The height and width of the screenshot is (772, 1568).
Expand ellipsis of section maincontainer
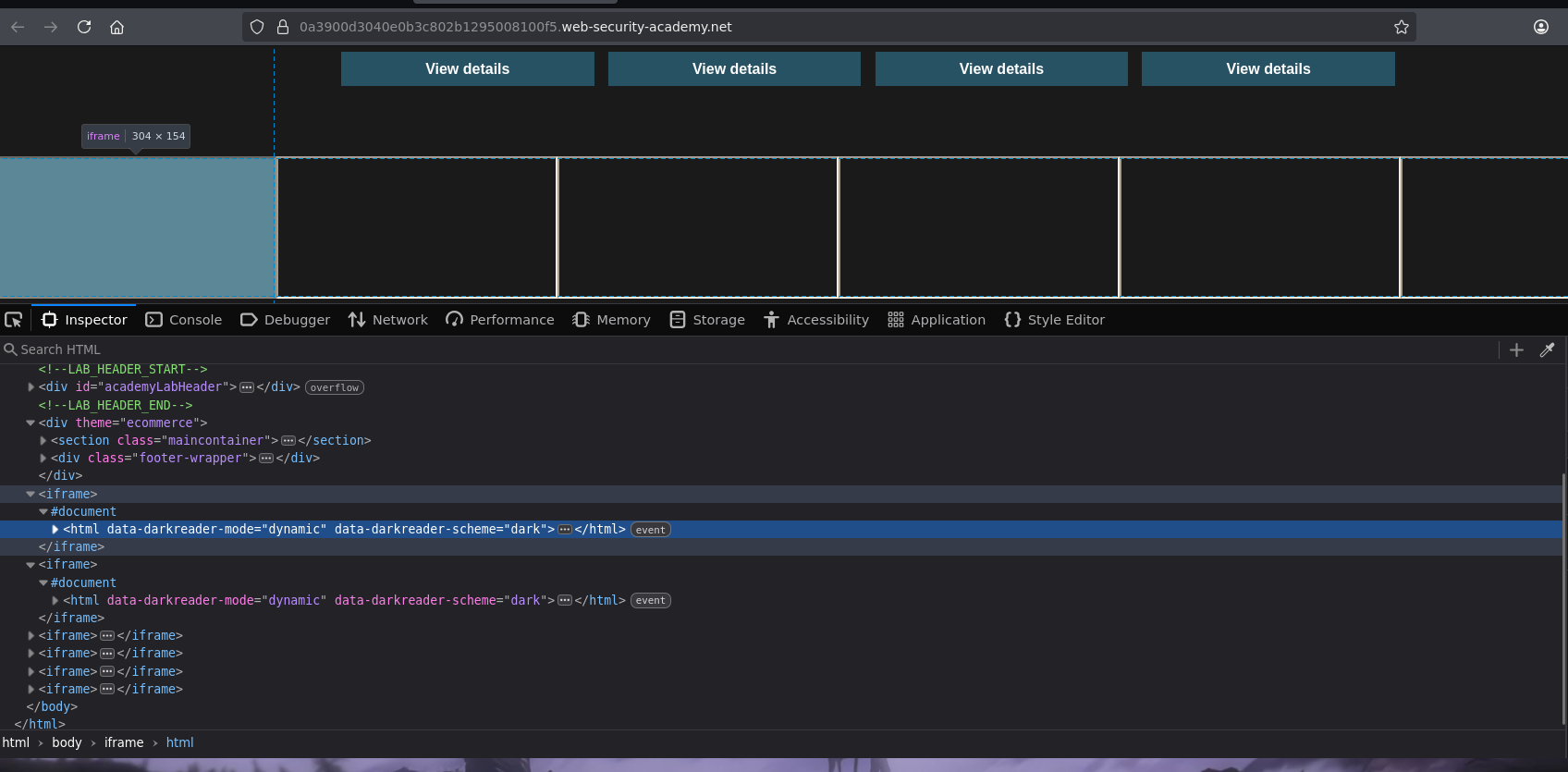pos(288,441)
